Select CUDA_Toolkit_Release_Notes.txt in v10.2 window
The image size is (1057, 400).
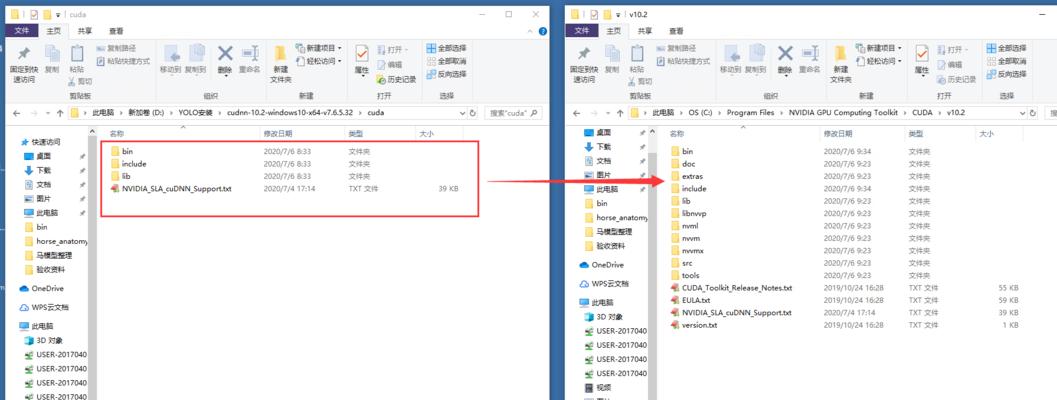tap(737, 288)
